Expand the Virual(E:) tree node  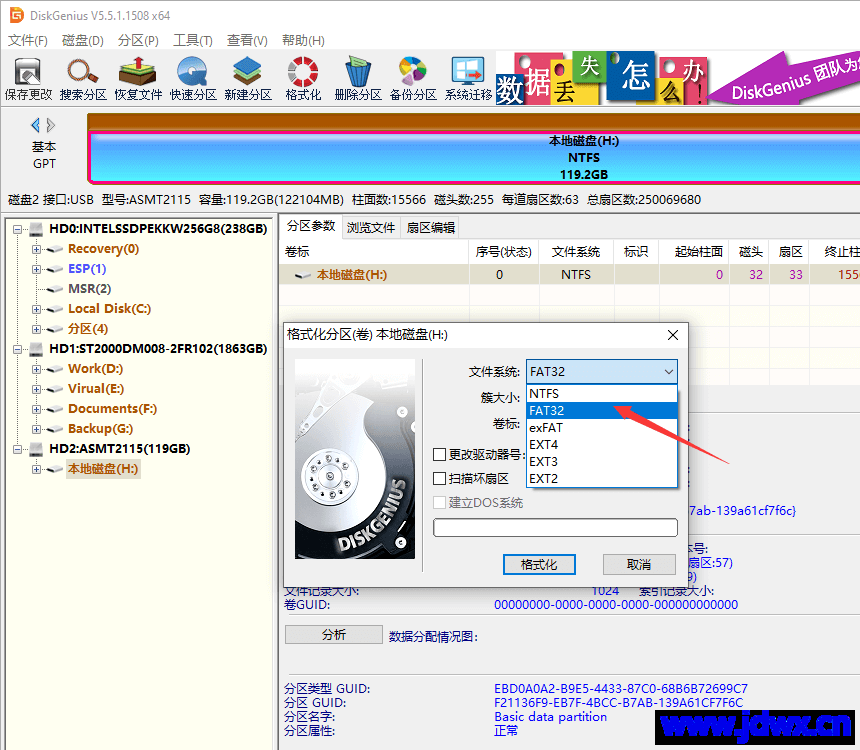(x=36, y=390)
